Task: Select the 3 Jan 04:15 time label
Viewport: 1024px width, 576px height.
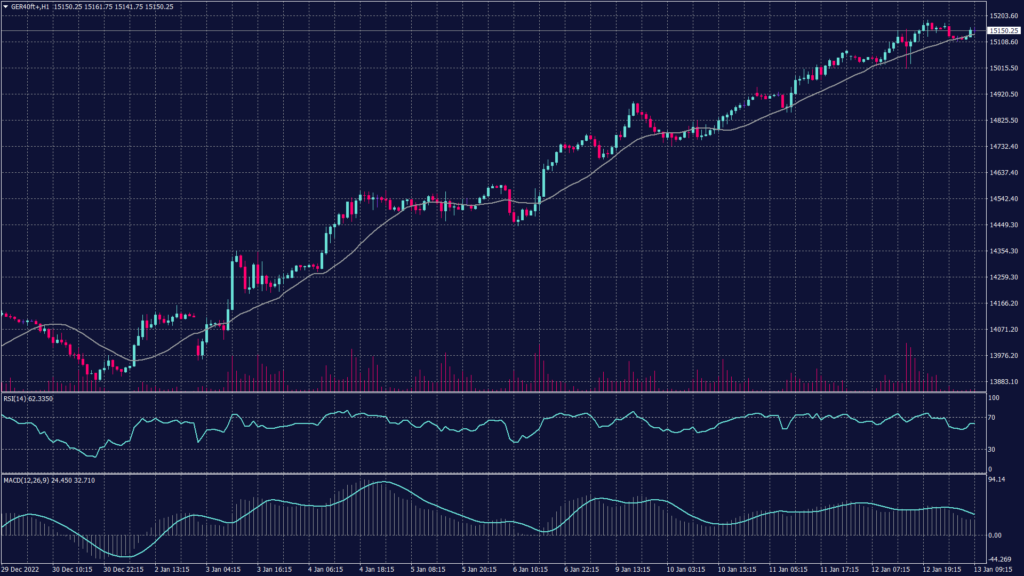Action: coord(222,569)
